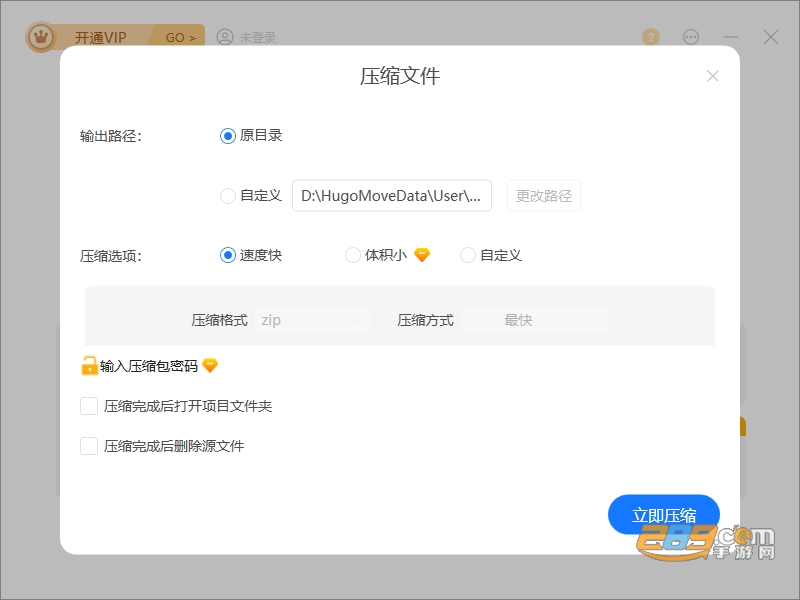This screenshot has height=600, width=800.
Task: Click the 开通VIP GO banner
Action: (x=115, y=37)
